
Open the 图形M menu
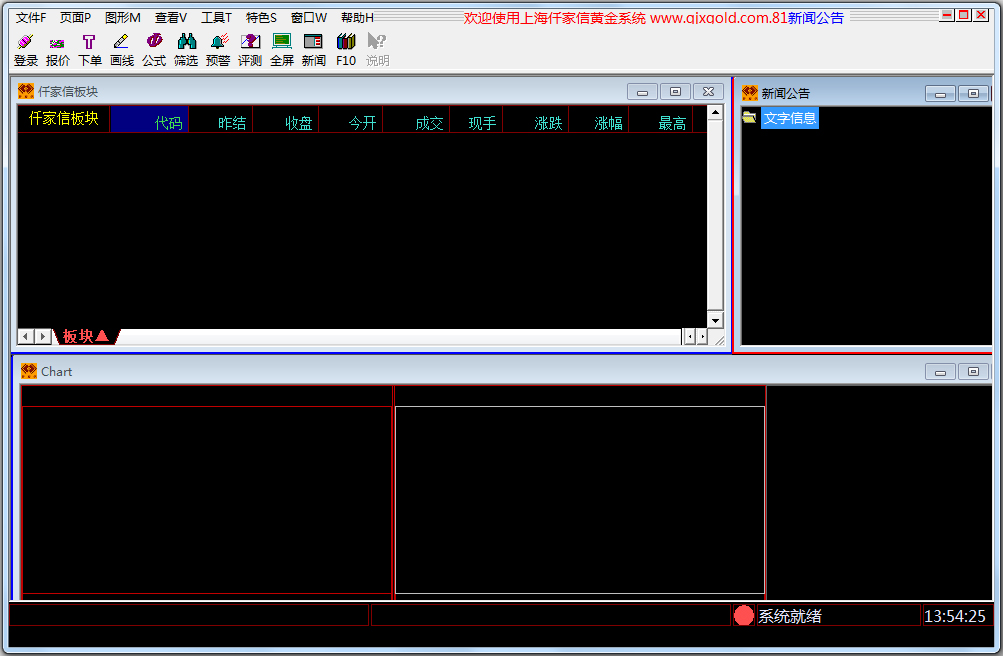pyautogui.click(x=123, y=18)
